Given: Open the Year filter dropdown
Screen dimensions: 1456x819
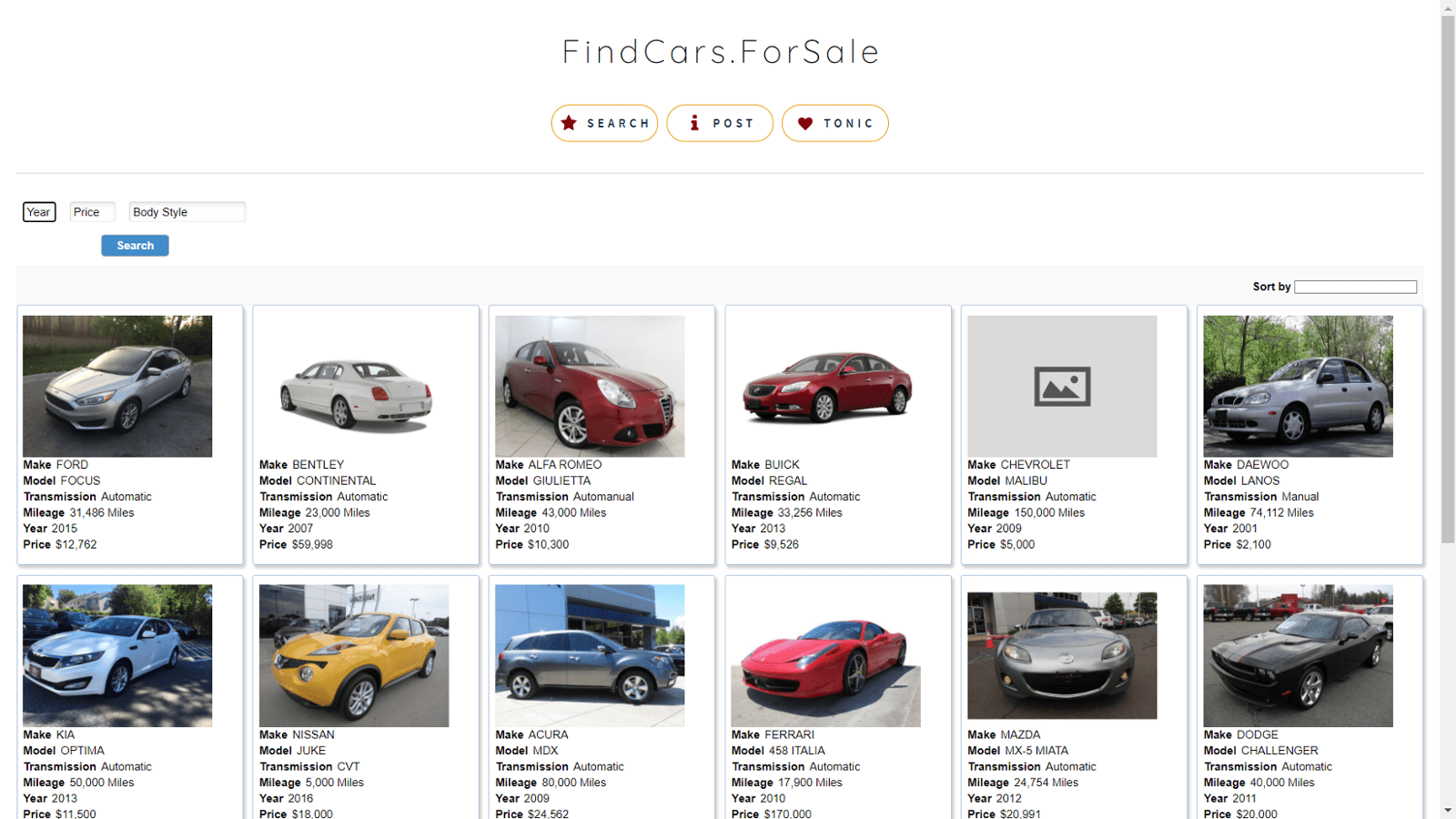Looking at the screenshot, I should [39, 212].
